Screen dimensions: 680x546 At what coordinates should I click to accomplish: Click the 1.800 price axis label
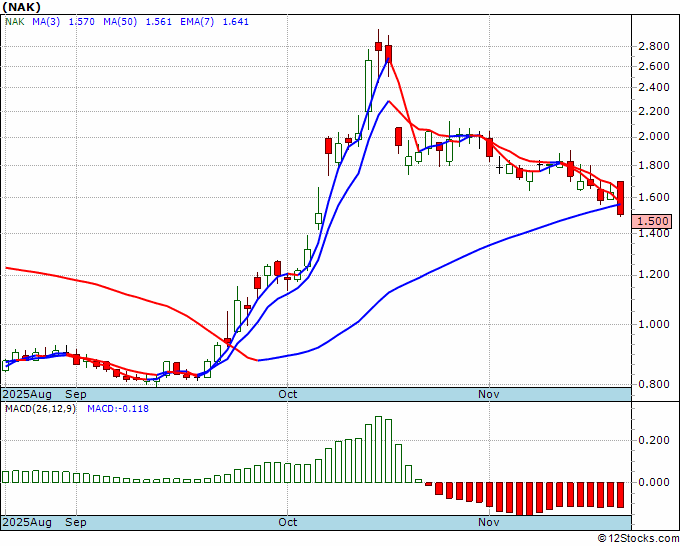click(x=654, y=165)
